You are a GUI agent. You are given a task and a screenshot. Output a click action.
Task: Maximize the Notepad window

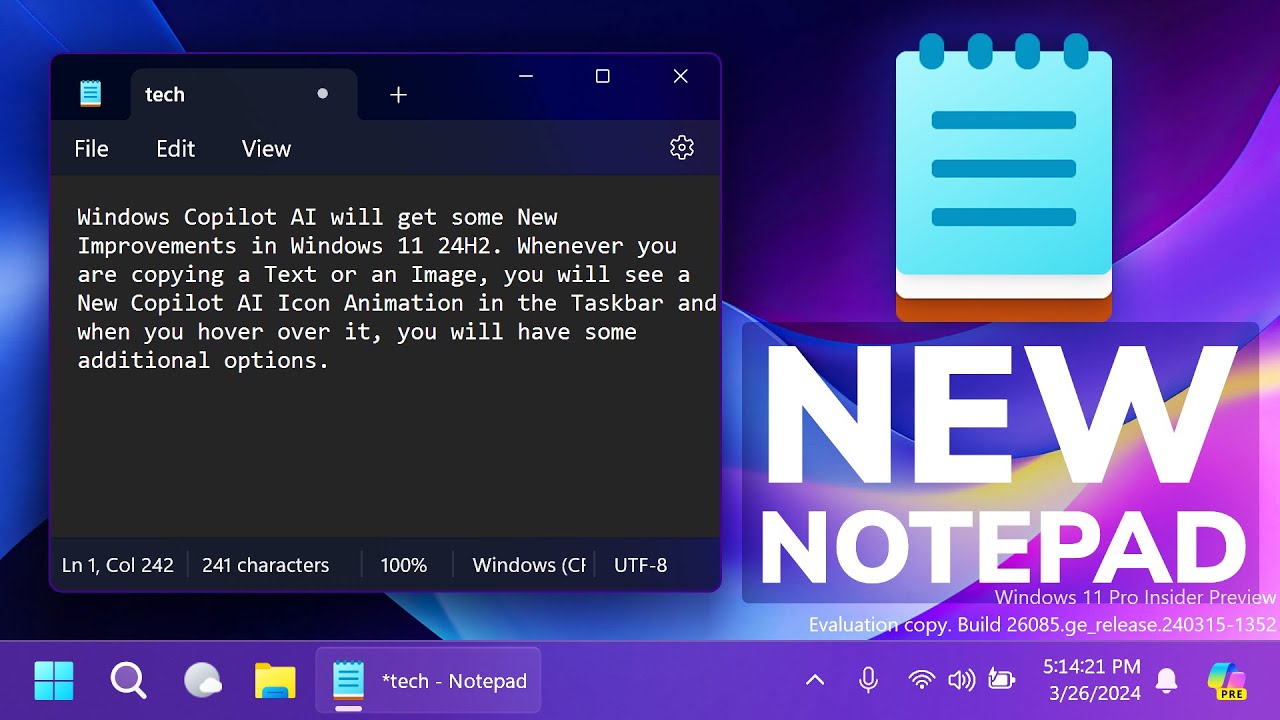point(603,76)
